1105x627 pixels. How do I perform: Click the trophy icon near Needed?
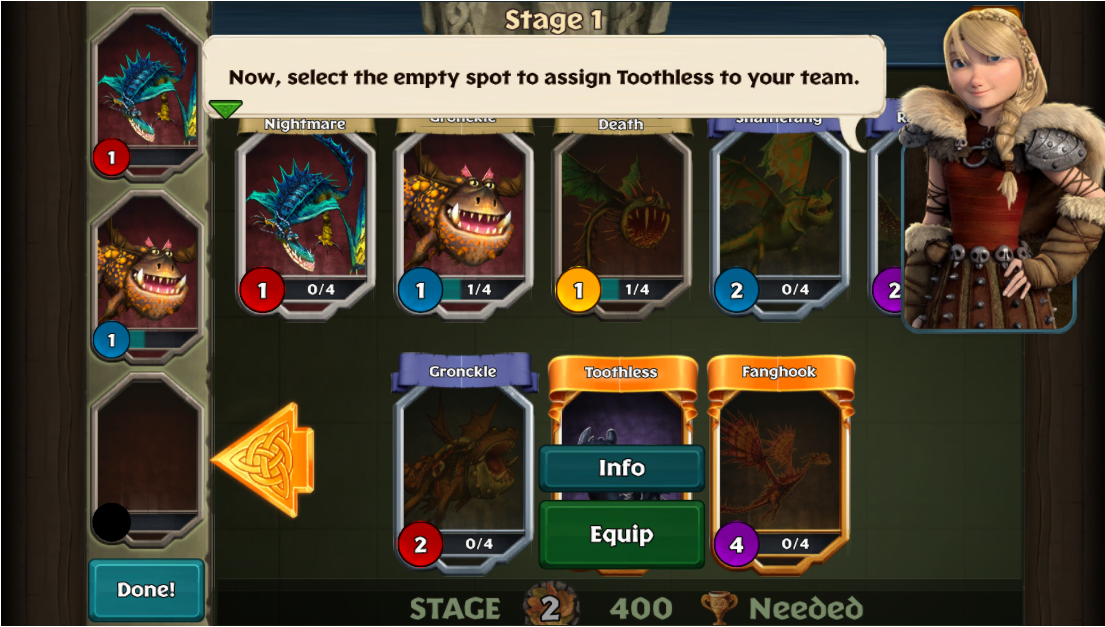(x=719, y=608)
